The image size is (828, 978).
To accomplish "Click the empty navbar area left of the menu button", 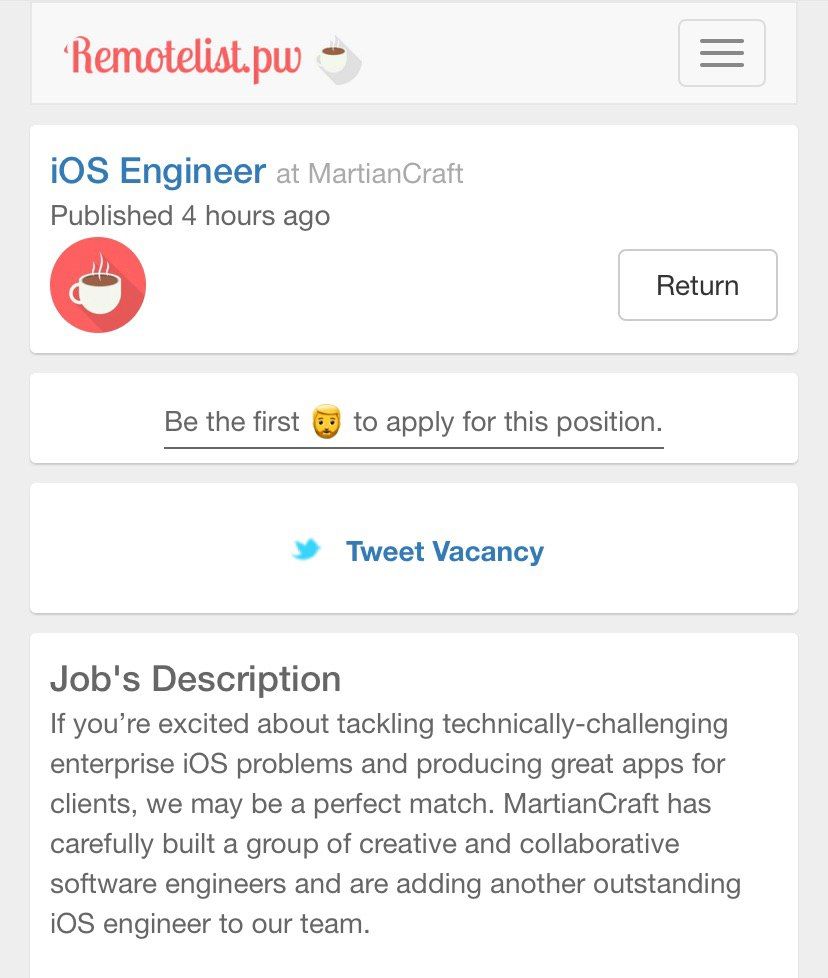I will pos(520,53).
